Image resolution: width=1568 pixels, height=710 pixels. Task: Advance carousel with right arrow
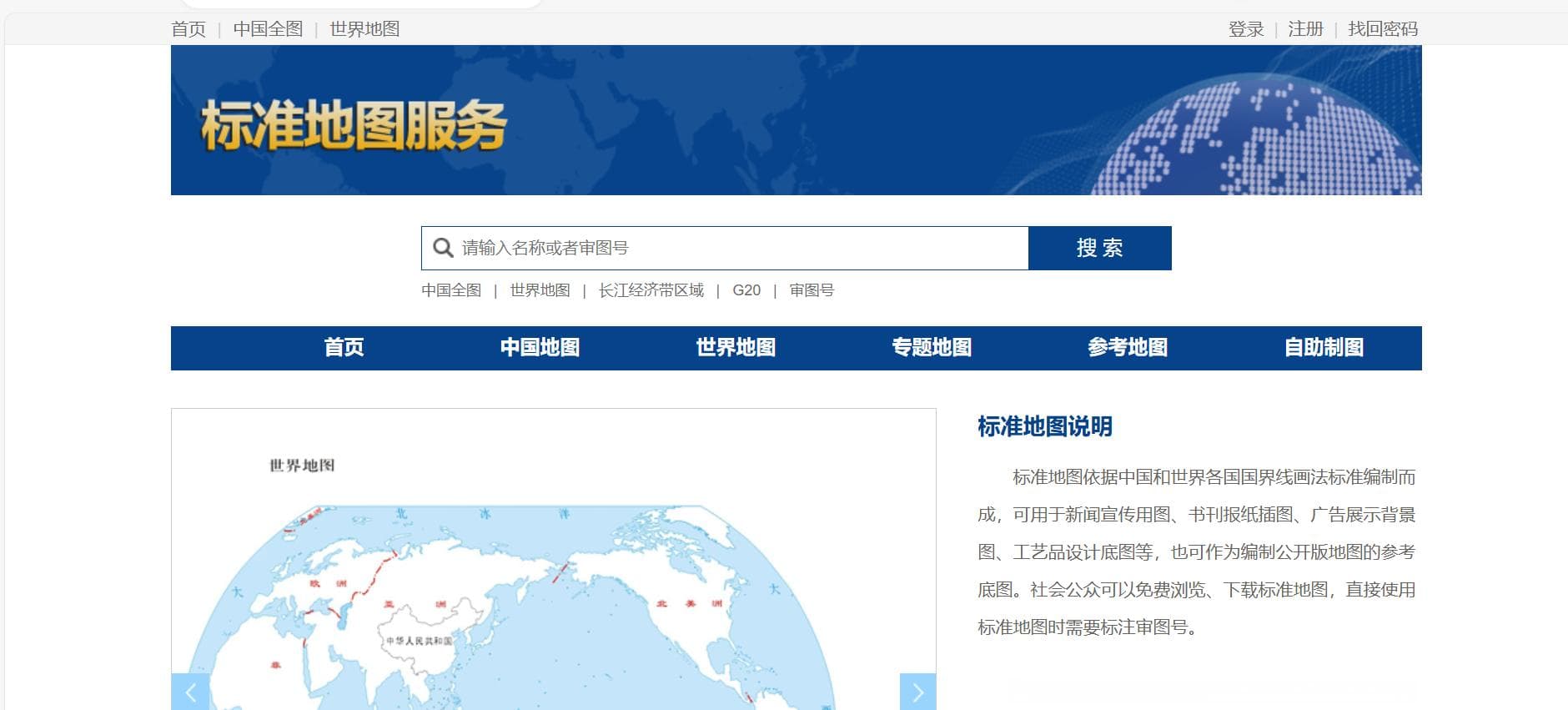coord(917,692)
